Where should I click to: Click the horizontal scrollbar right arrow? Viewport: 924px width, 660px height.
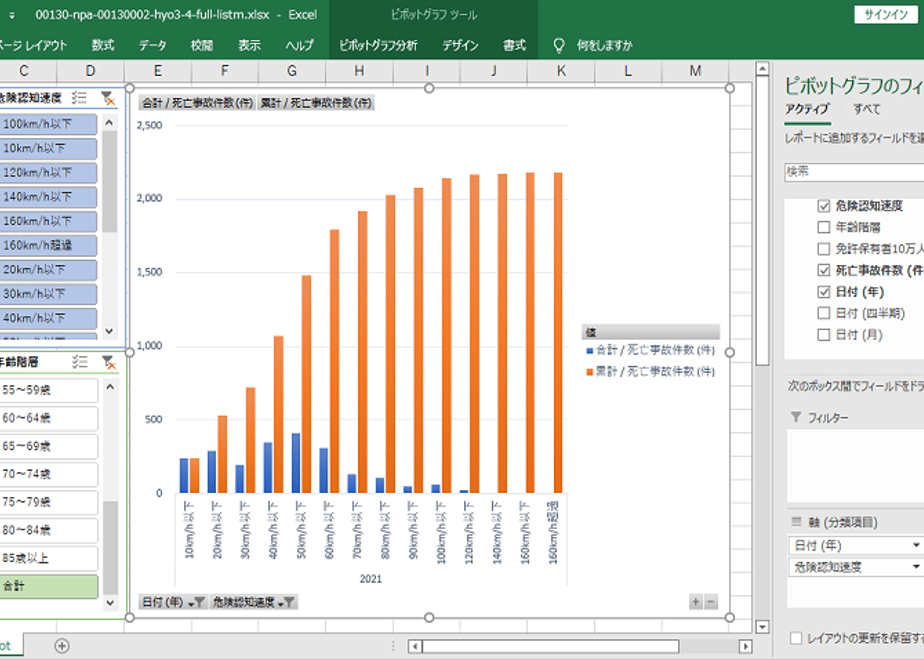click(745, 646)
